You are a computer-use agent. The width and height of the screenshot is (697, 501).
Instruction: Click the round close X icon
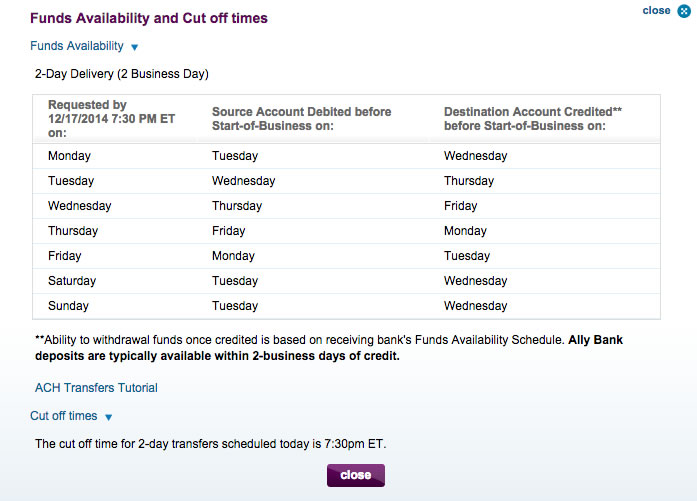(684, 11)
